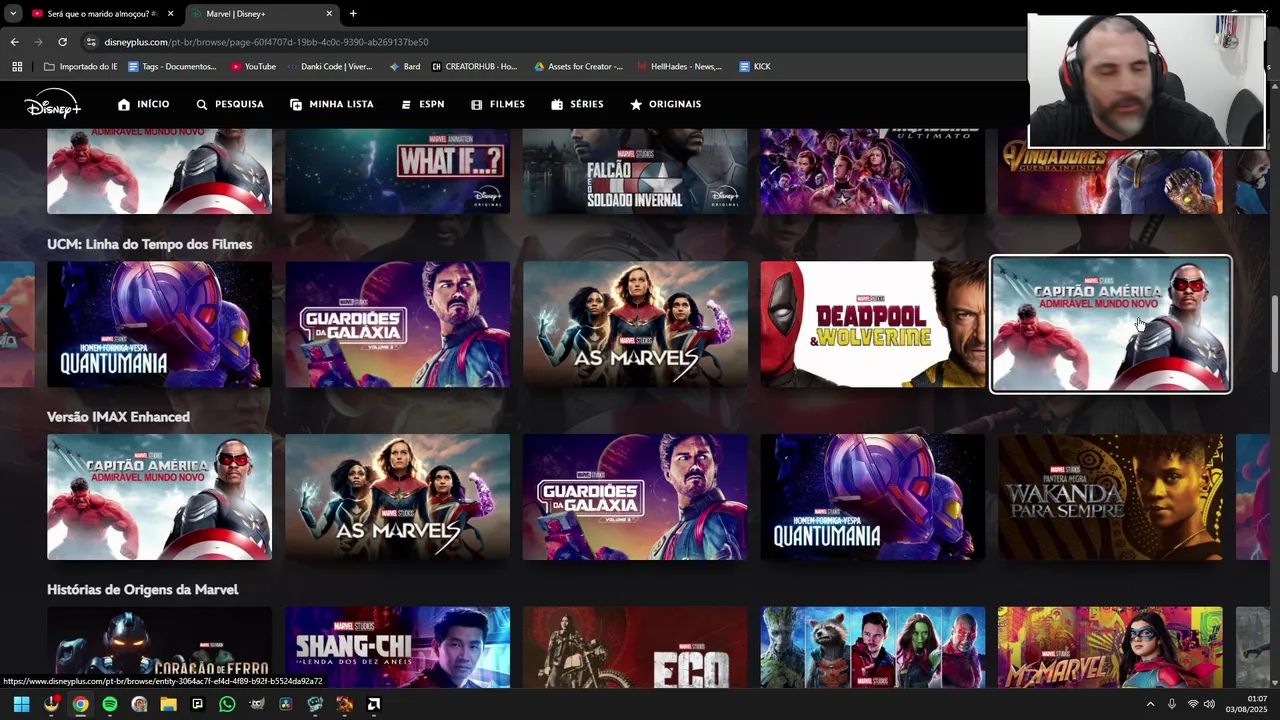The width and height of the screenshot is (1280, 720).
Task: Open Deadpool & Wolverine thumbnail
Action: tap(873, 324)
